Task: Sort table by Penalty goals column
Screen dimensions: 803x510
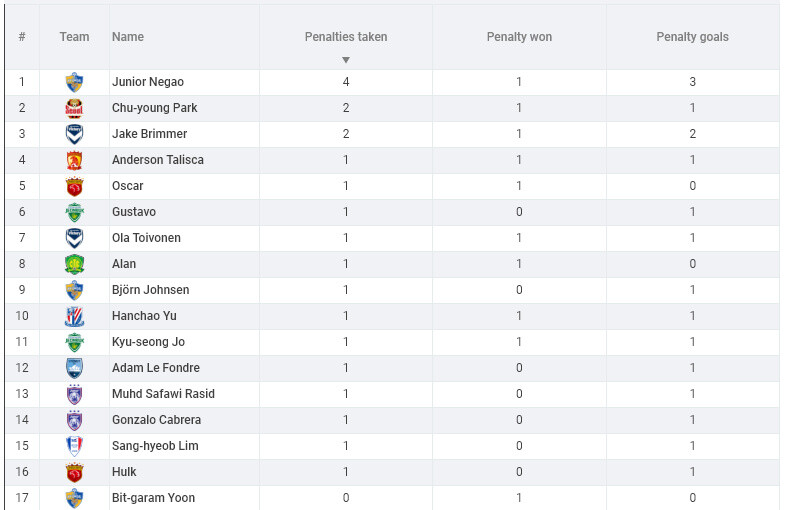Action: [692, 37]
